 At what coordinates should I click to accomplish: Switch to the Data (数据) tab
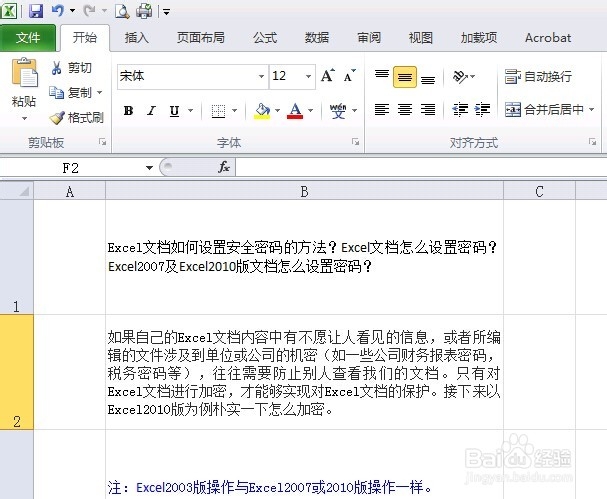pos(317,38)
